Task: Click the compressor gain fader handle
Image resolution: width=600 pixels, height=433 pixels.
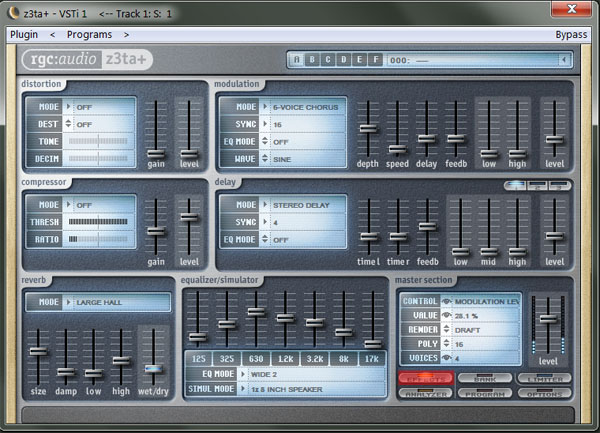Action: click(x=156, y=231)
